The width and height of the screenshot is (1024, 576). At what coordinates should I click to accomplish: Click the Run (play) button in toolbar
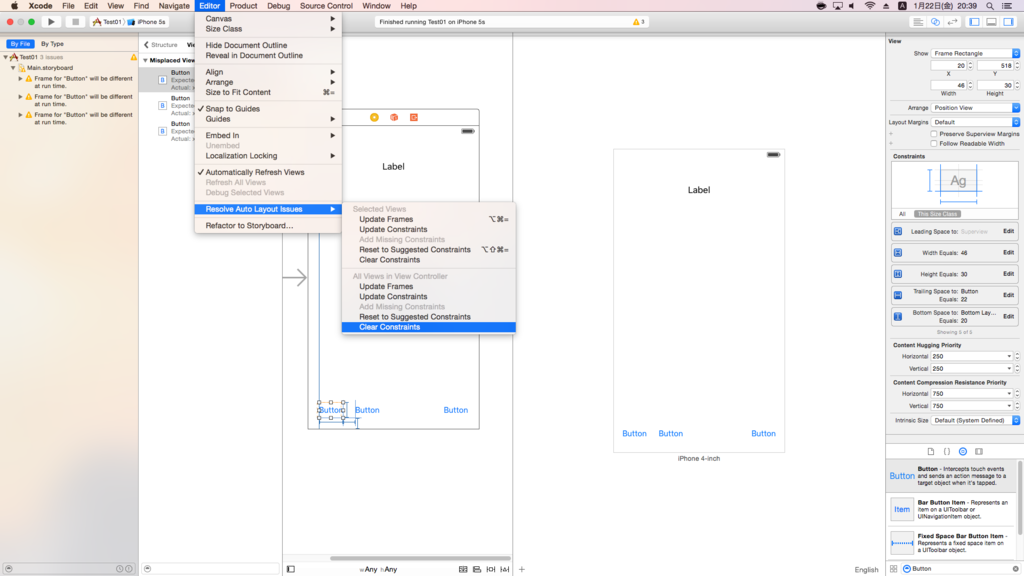point(51,22)
